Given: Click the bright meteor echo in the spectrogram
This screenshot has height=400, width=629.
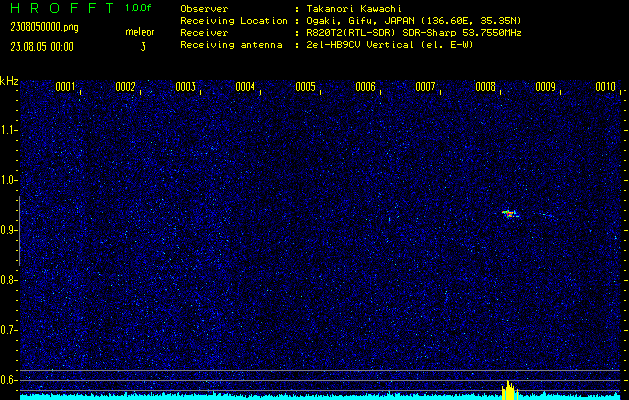Looking at the screenshot, I should [x=509, y=213].
